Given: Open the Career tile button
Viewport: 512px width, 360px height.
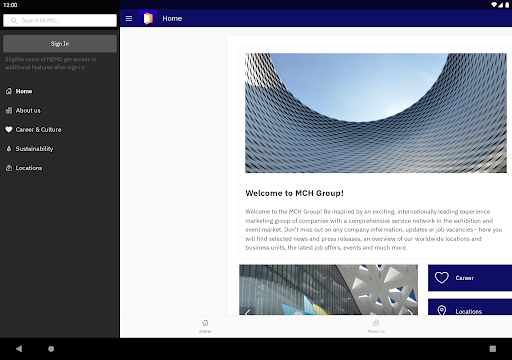Looking at the screenshot, I should 470,278.
